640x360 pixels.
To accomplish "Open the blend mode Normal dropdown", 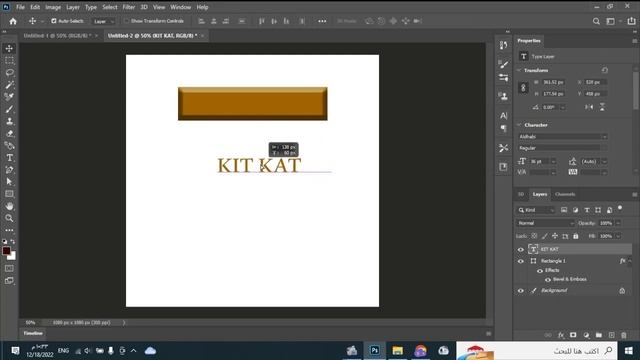I will tap(545, 223).
